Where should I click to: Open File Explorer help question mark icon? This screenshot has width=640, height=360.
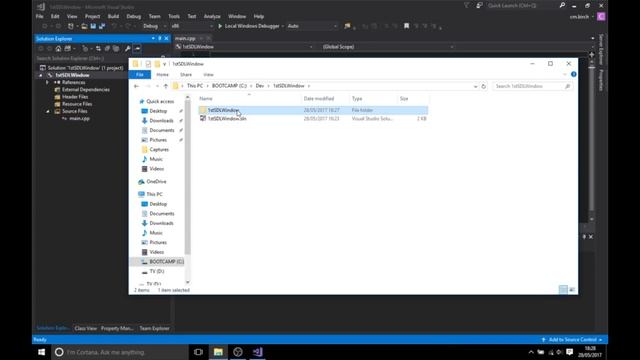(573, 74)
